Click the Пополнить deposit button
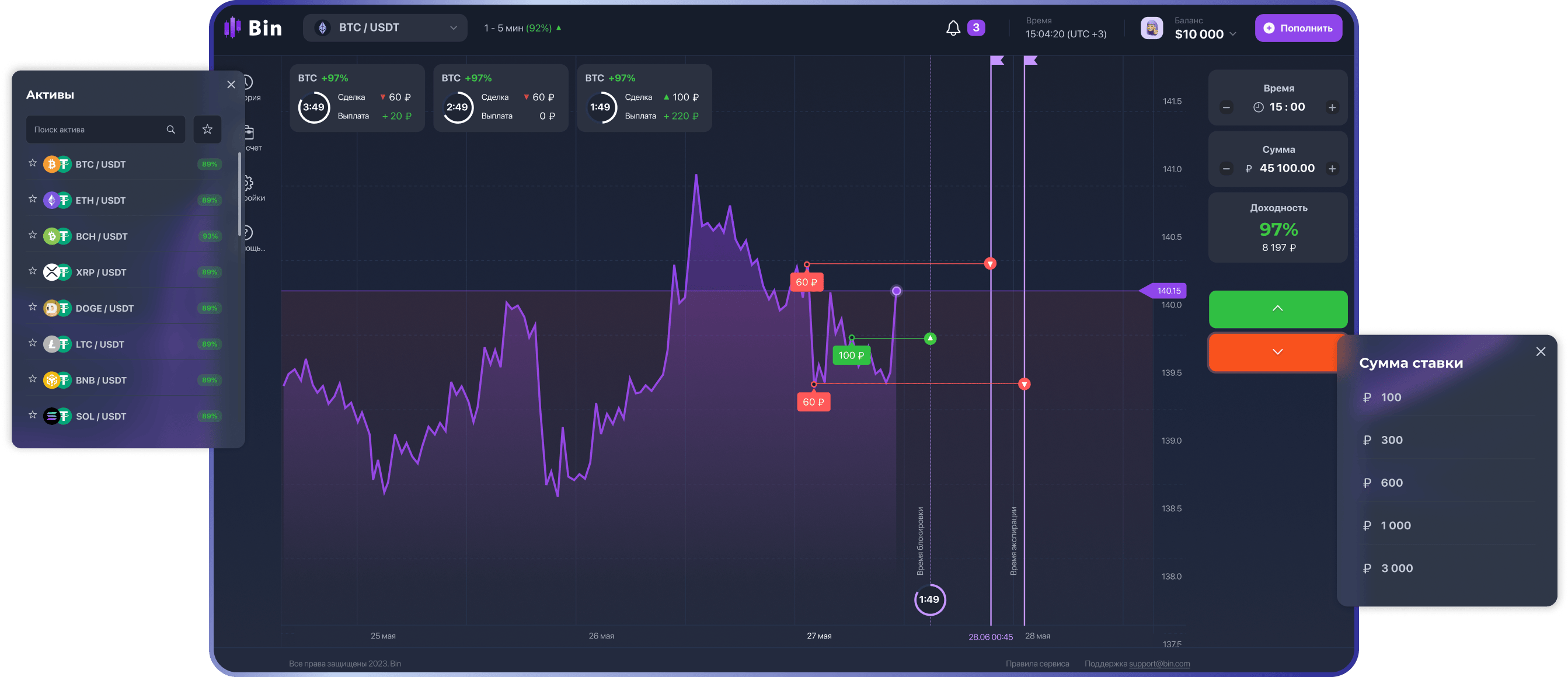This screenshot has width=1568, height=677. (x=1298, y=28)
